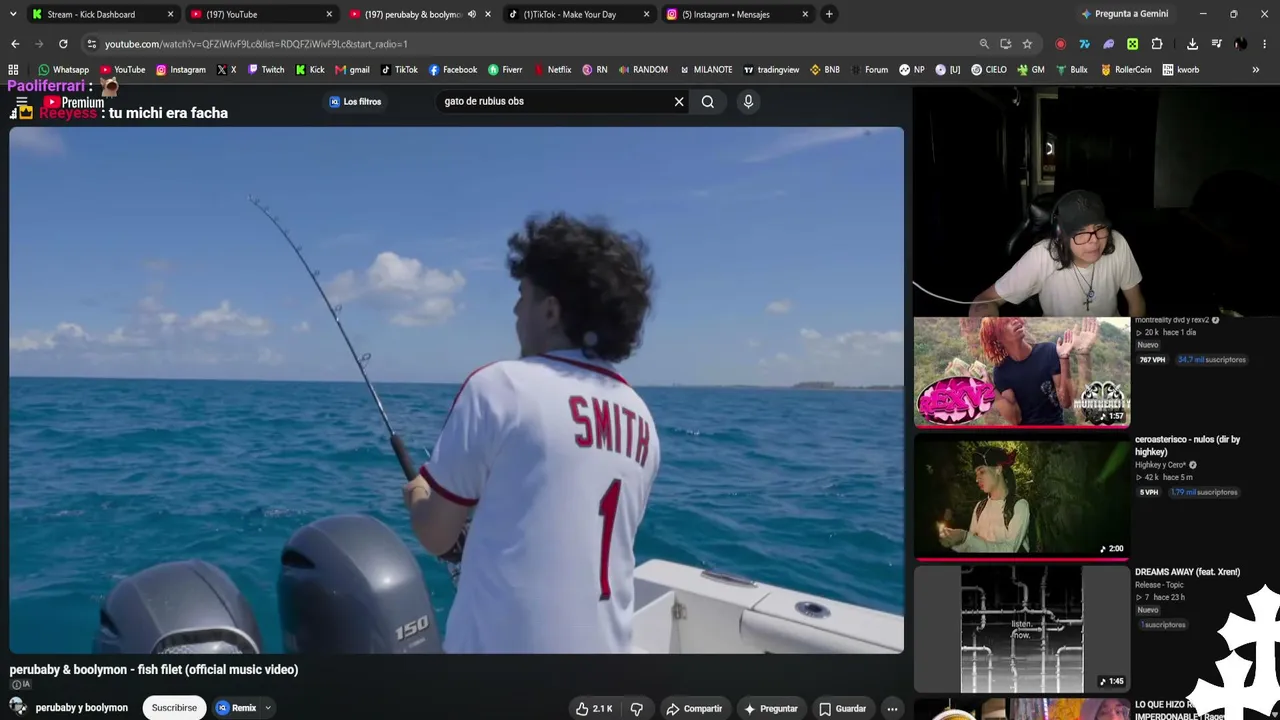The image size is (1280, 720).
Task: Click Pregunta a Gemini button
Action: click(x=1124, y=14)
